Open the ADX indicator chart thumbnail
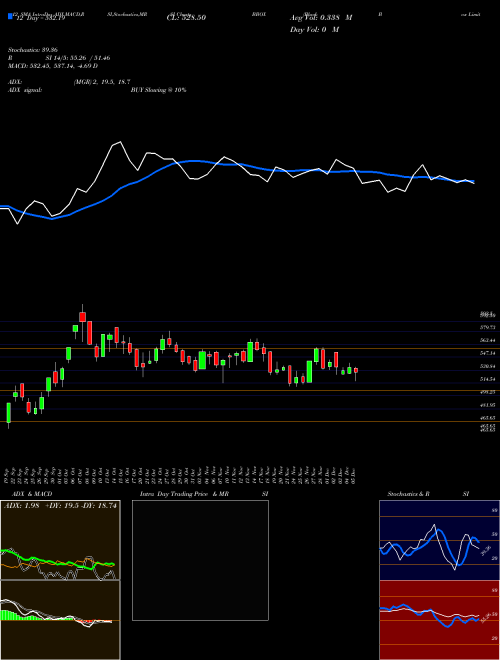 (60, 540)
